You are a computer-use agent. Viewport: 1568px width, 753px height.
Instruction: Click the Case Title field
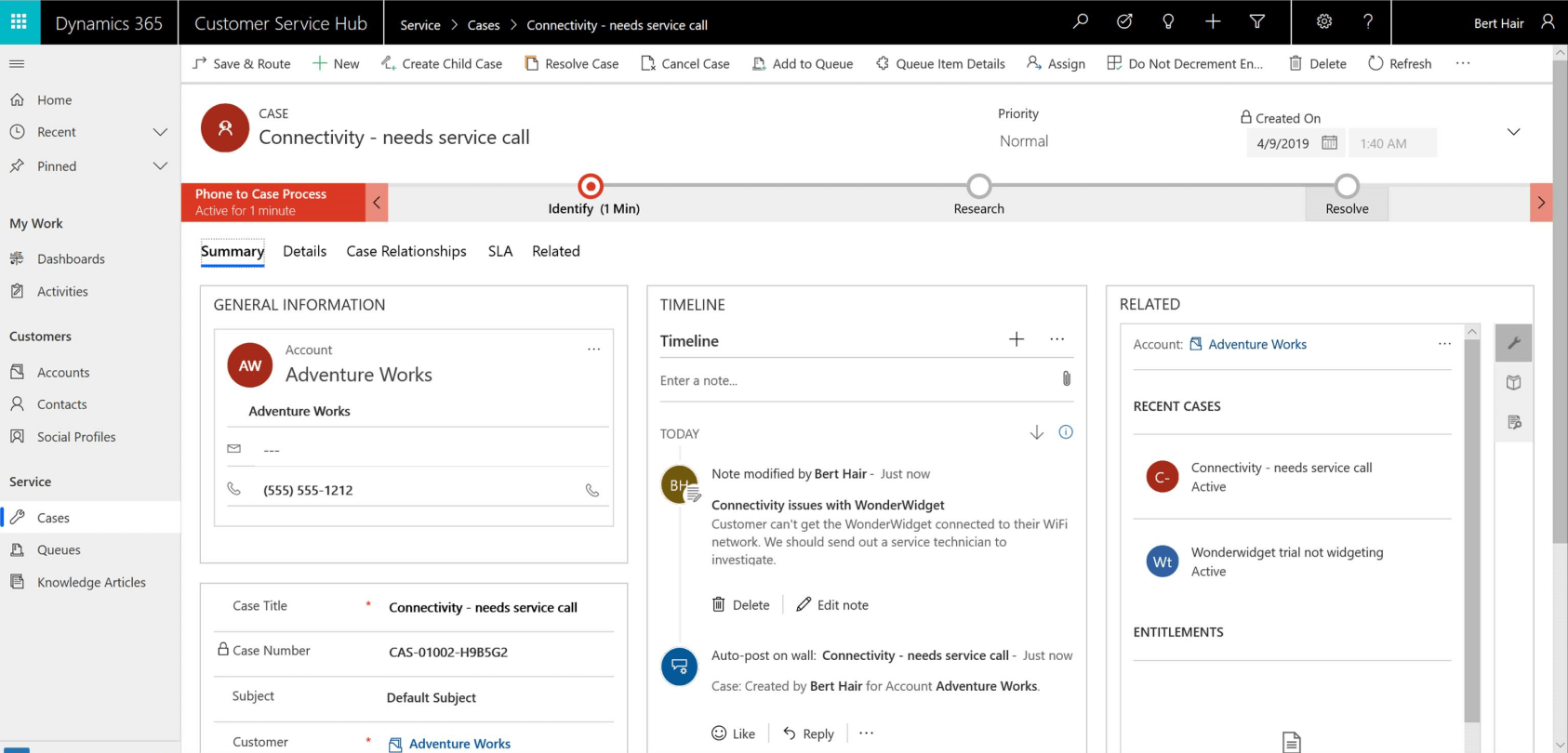coord(500,607)
